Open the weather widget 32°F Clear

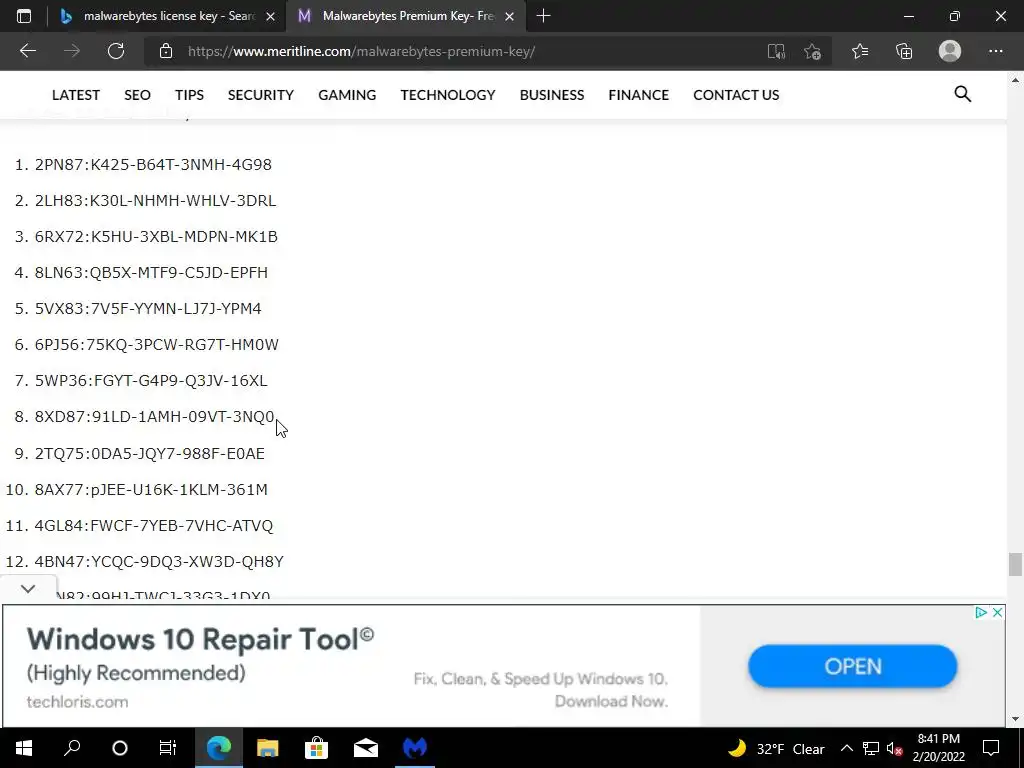click(x=775, y=748)
